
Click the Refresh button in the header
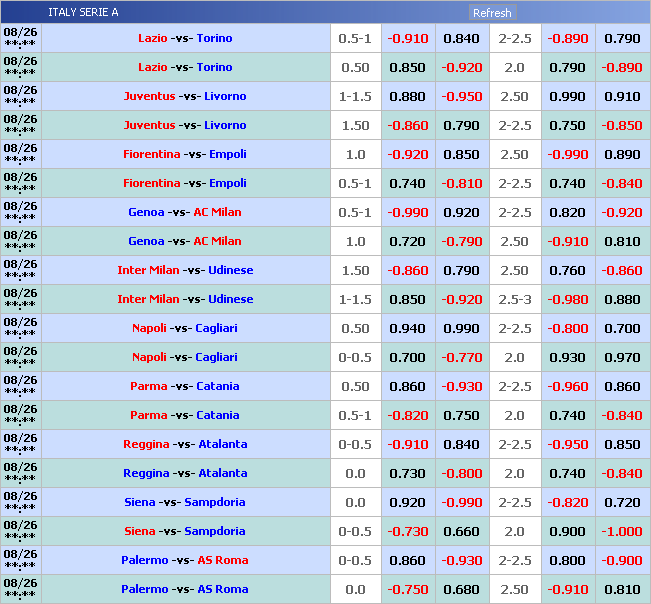(492, 13)
